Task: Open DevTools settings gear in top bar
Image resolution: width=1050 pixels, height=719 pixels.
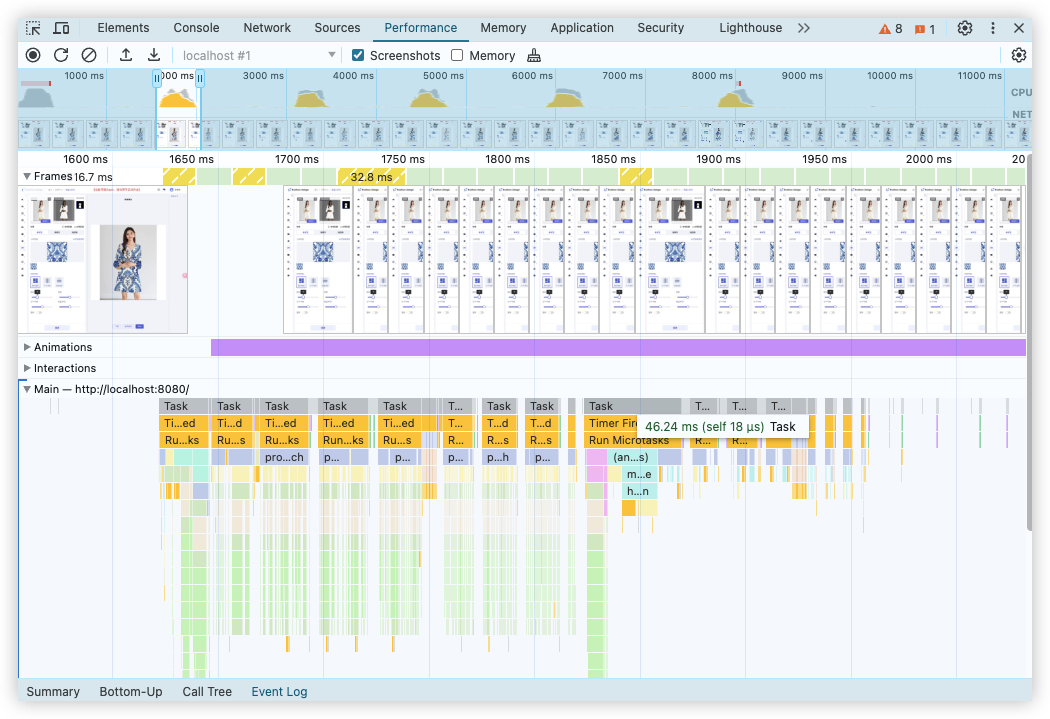Action: coord(964,28)
